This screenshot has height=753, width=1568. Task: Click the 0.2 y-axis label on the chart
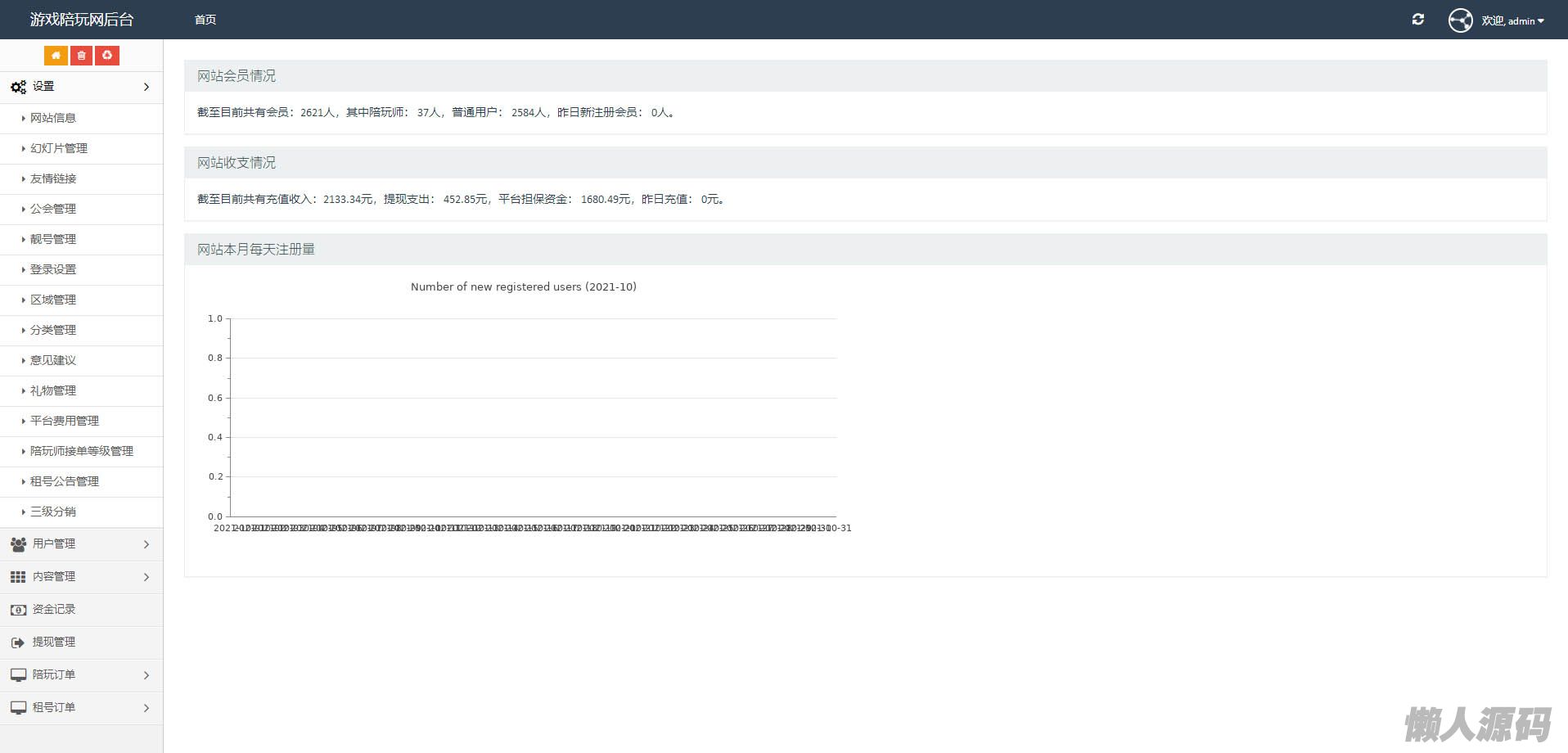point(215,476)
